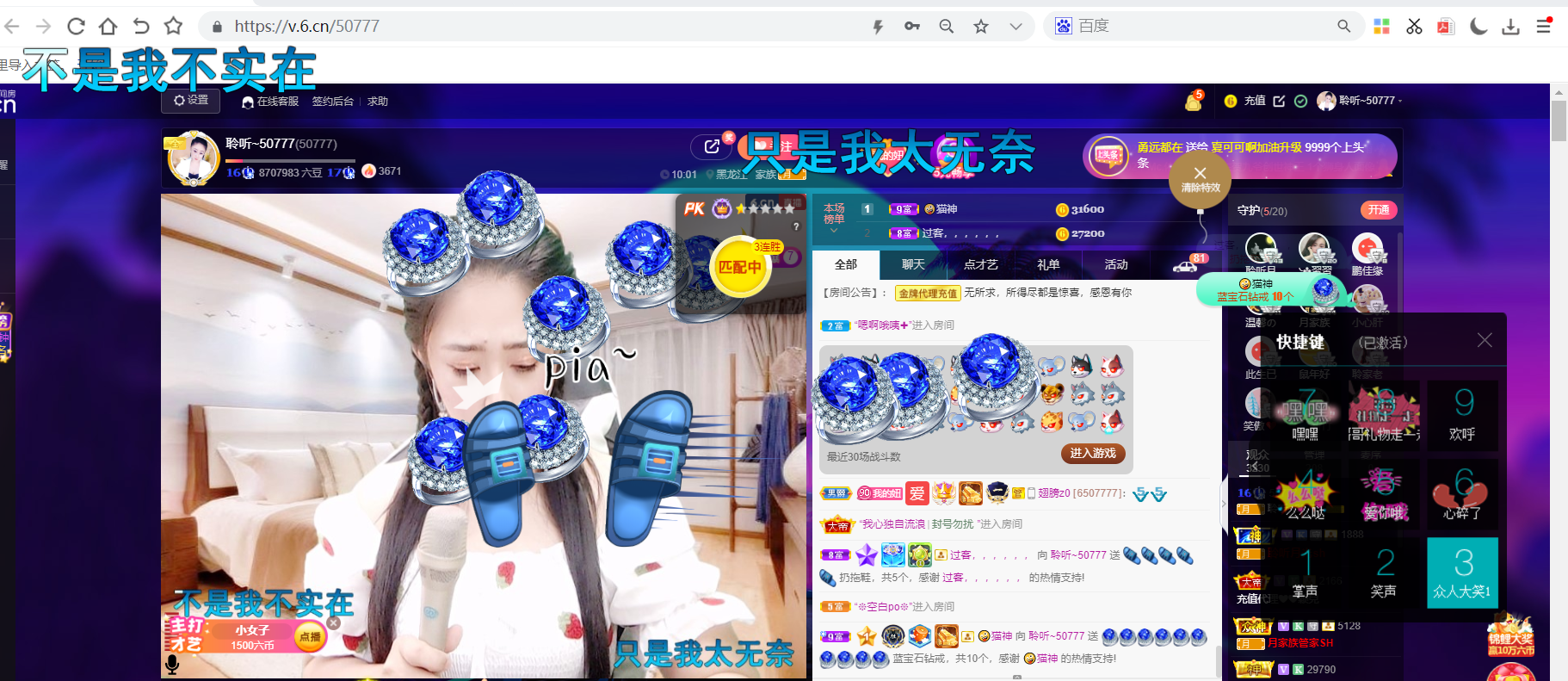Click 进入游戏 enter game button
The height and width of the screenshot is (681, 1568).
coord(1093,453)
